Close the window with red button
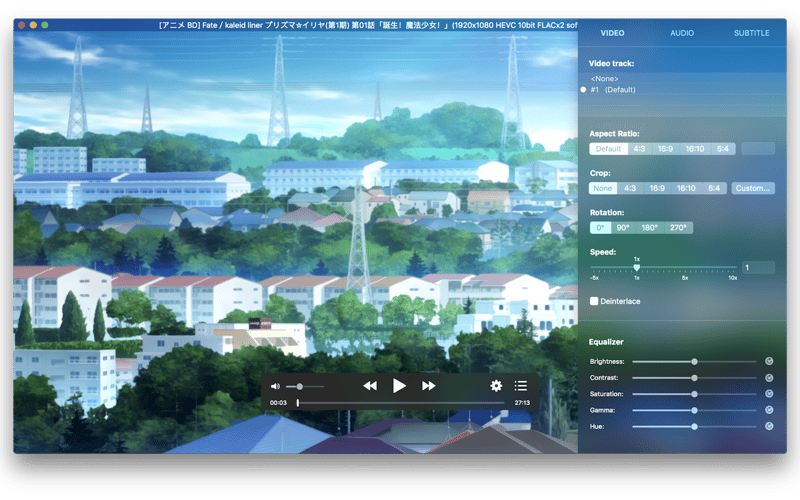Viewport: 800px width, 500px height. (21, 24)
